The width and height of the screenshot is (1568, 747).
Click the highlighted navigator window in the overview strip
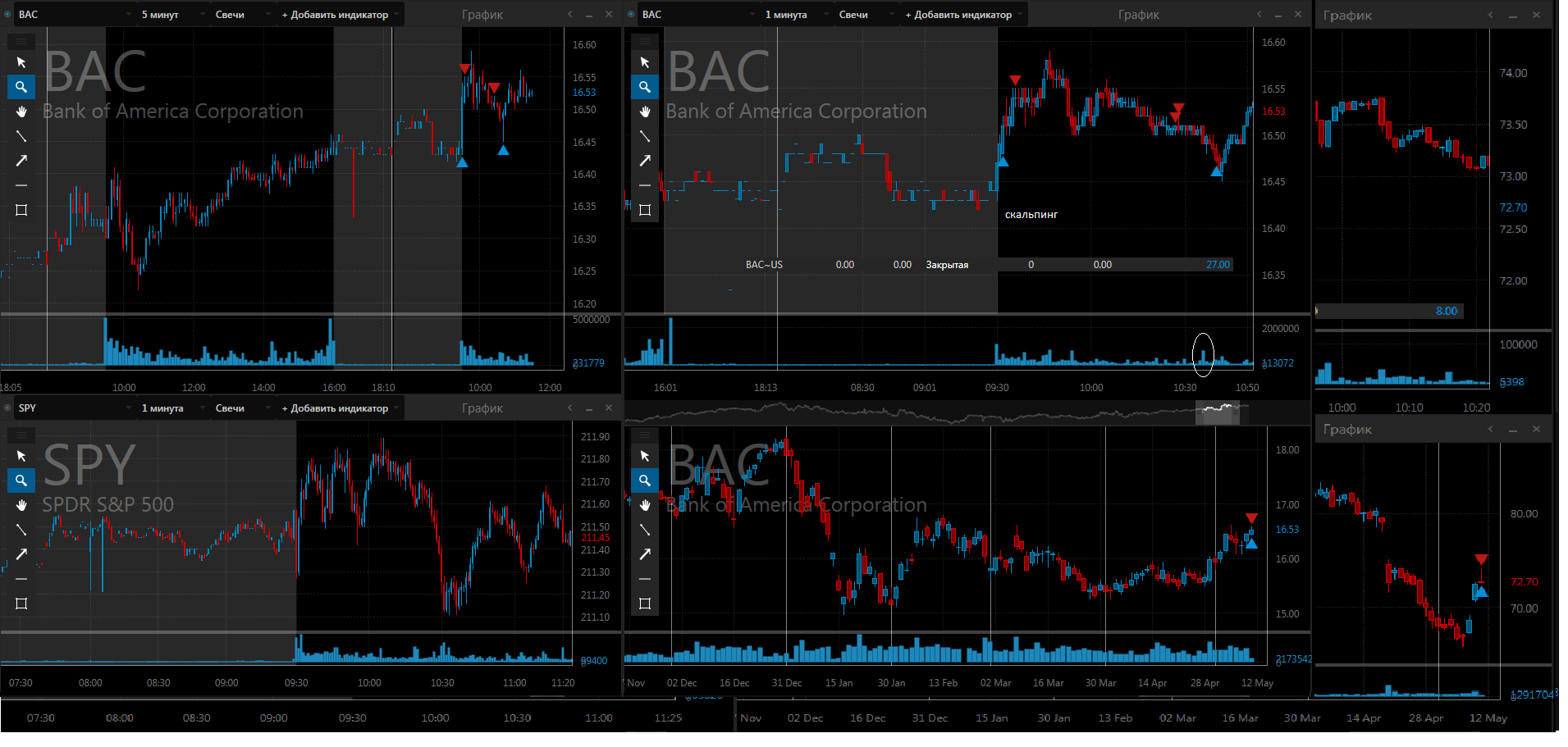point(1217,412)
